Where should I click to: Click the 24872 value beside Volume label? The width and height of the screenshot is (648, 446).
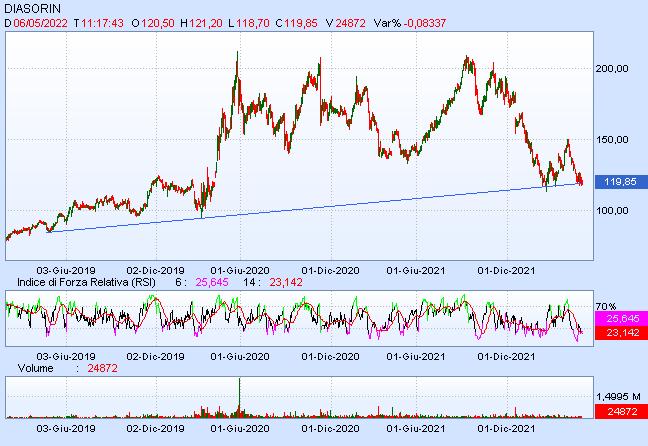pos(102,368)
